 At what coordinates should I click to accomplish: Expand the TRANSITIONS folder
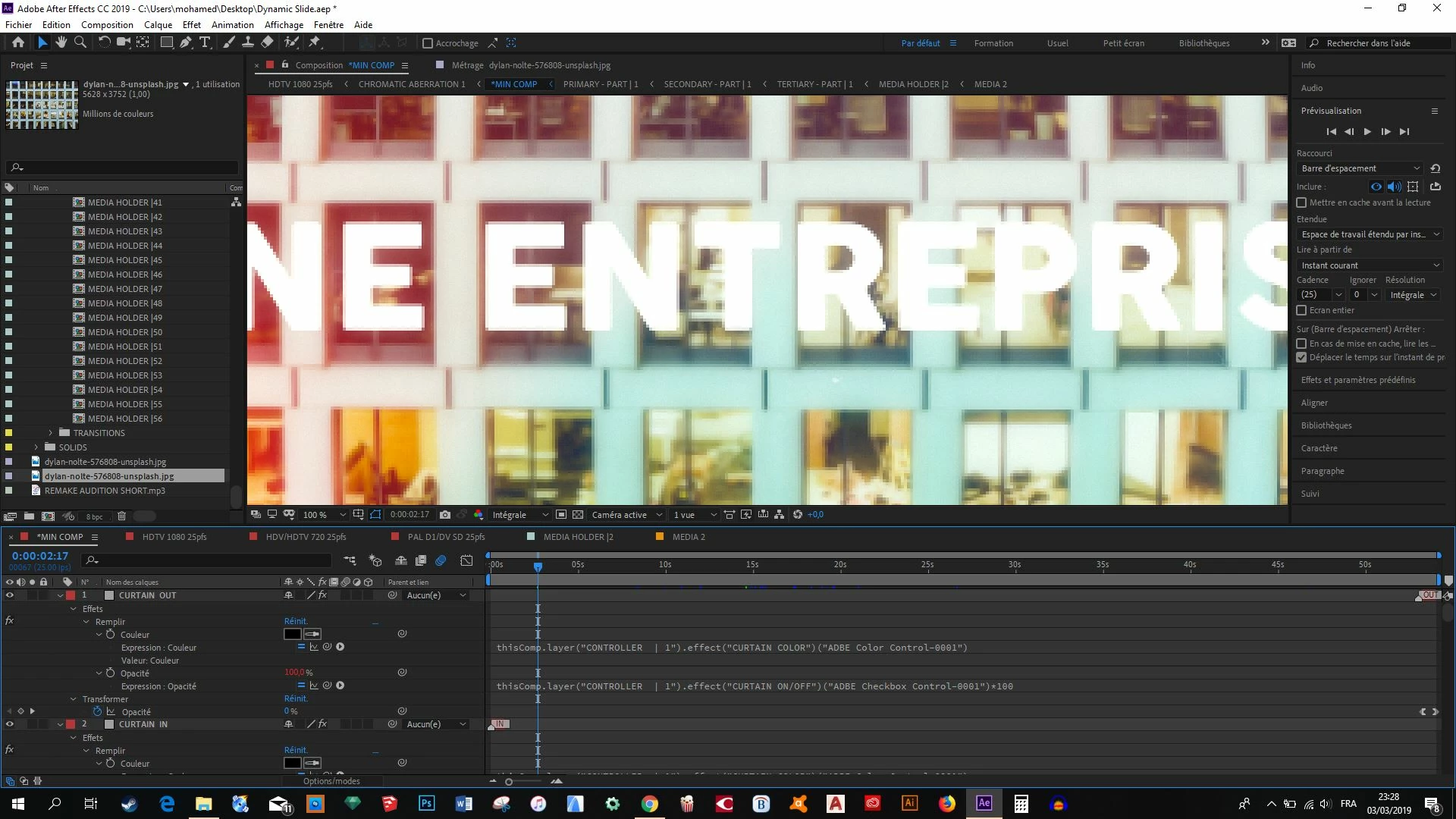coord(51,433)
